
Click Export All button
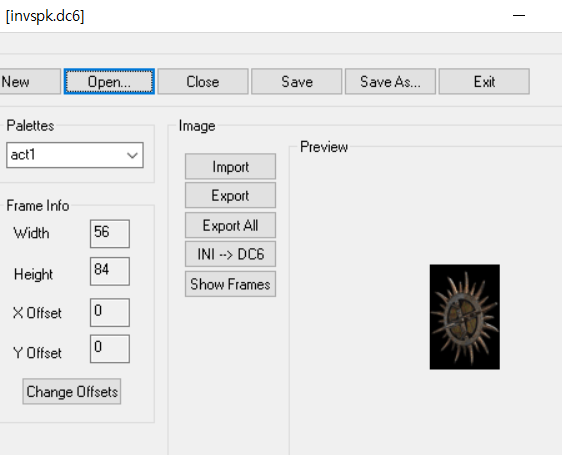click(x=230, y=225)
